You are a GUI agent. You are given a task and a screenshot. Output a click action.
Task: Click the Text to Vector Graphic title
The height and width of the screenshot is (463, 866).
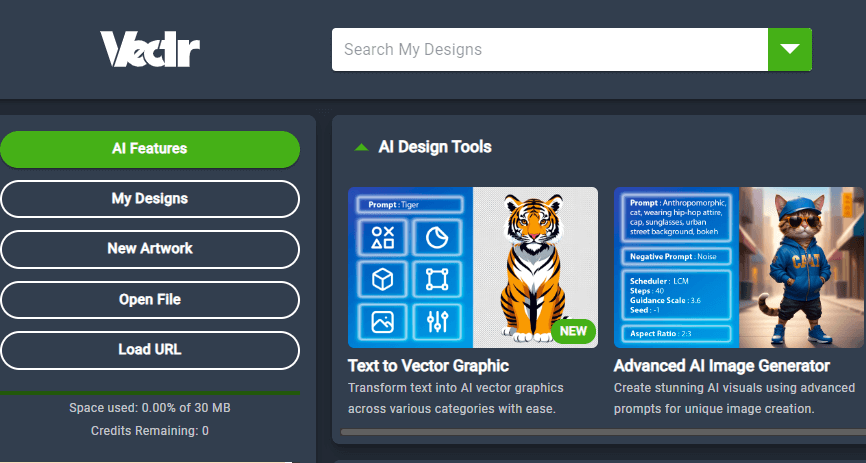tap(428, 366)
